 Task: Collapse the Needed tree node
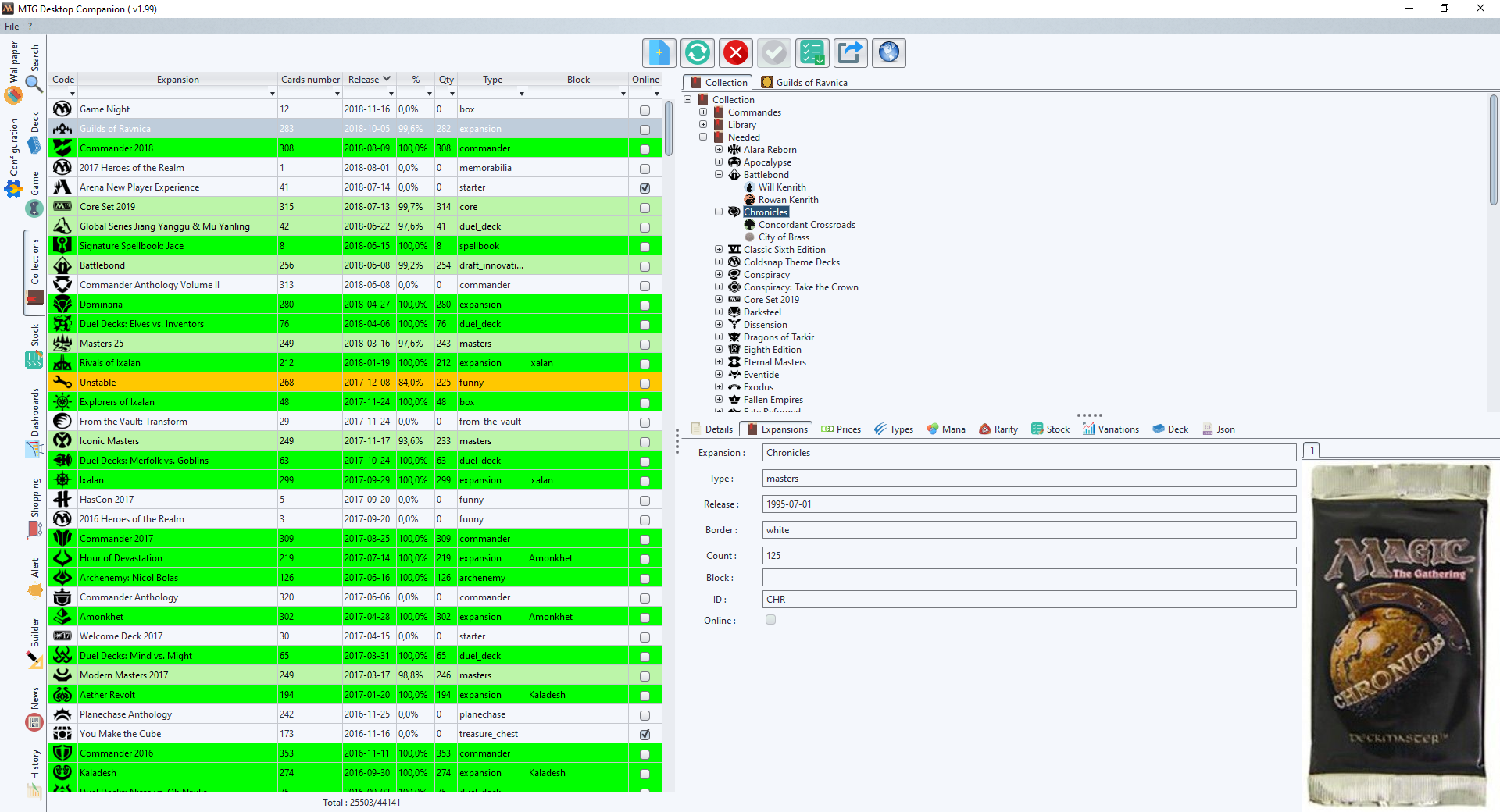703,137
